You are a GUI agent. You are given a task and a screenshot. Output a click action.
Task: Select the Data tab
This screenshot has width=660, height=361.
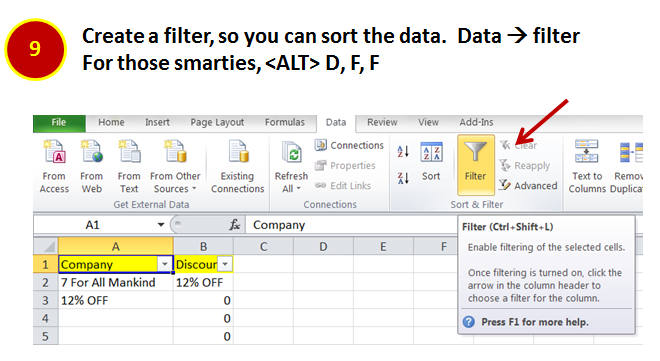[336, 122]
